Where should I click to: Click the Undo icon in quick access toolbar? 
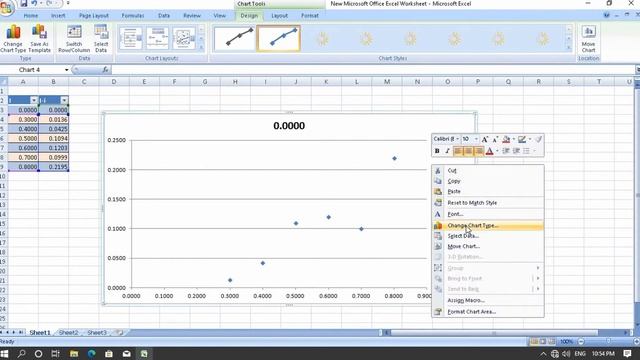[34, 4]
